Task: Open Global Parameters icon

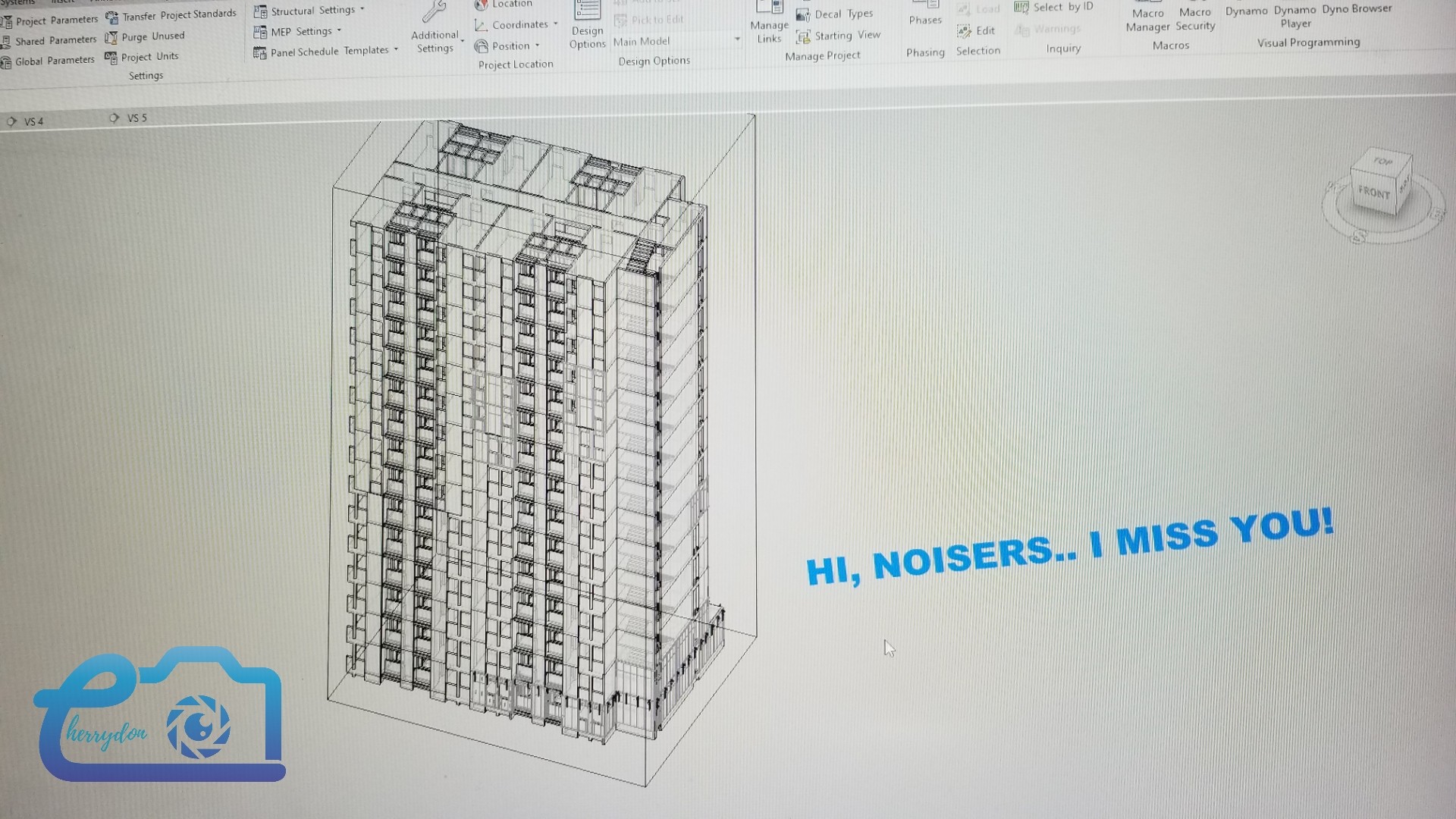Action: (x=5, y=62)
